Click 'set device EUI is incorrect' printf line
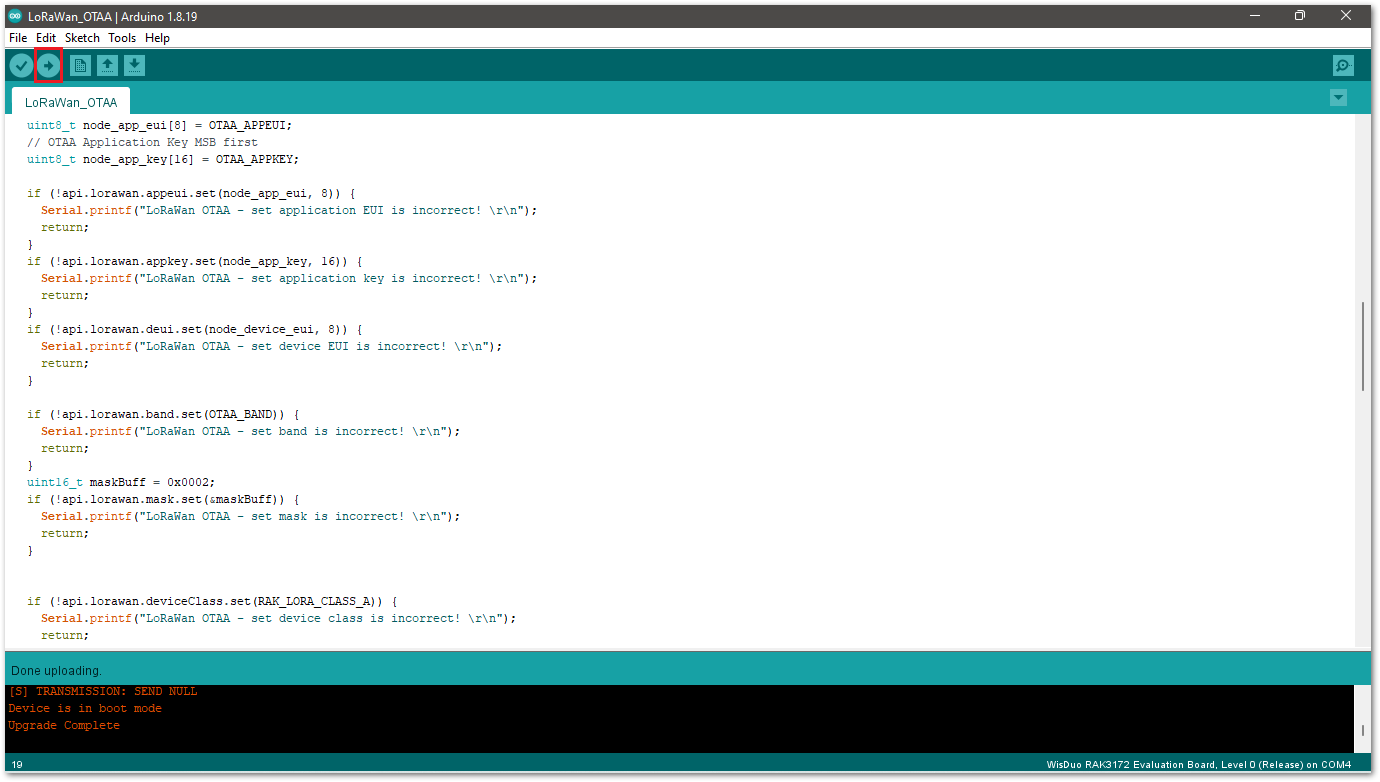 [x=271, y=346]
